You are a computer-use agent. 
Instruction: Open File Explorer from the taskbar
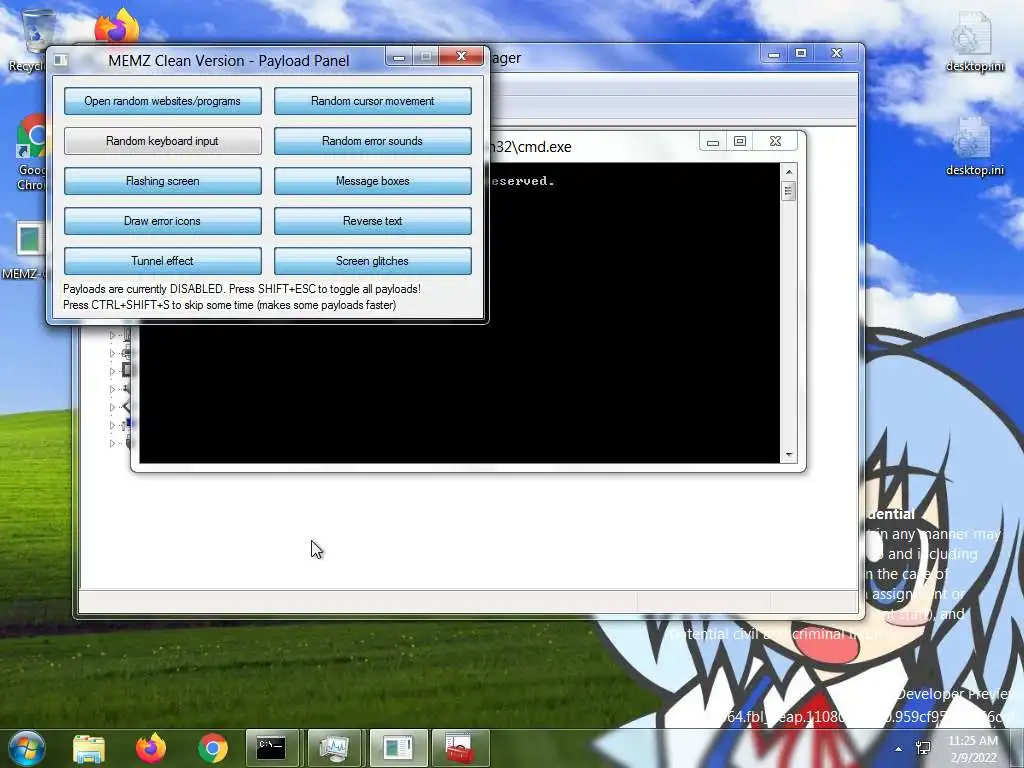click(89, 748)
